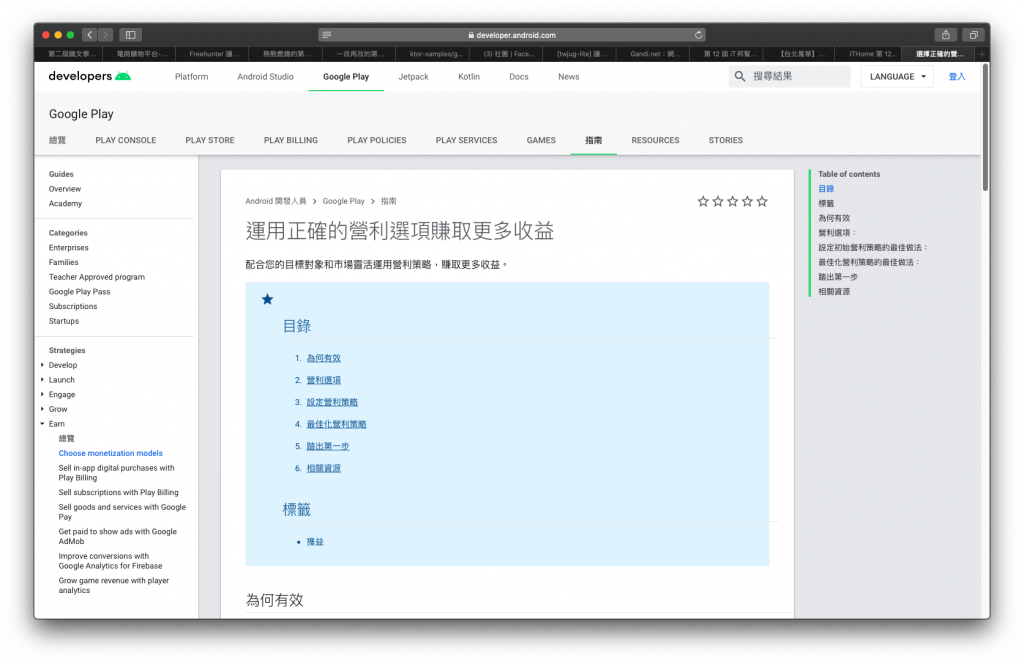Viewport: 1024px width, 664px height.
Task: Open Google Play Pass in sidebar
Action: [x=79, y=292]
